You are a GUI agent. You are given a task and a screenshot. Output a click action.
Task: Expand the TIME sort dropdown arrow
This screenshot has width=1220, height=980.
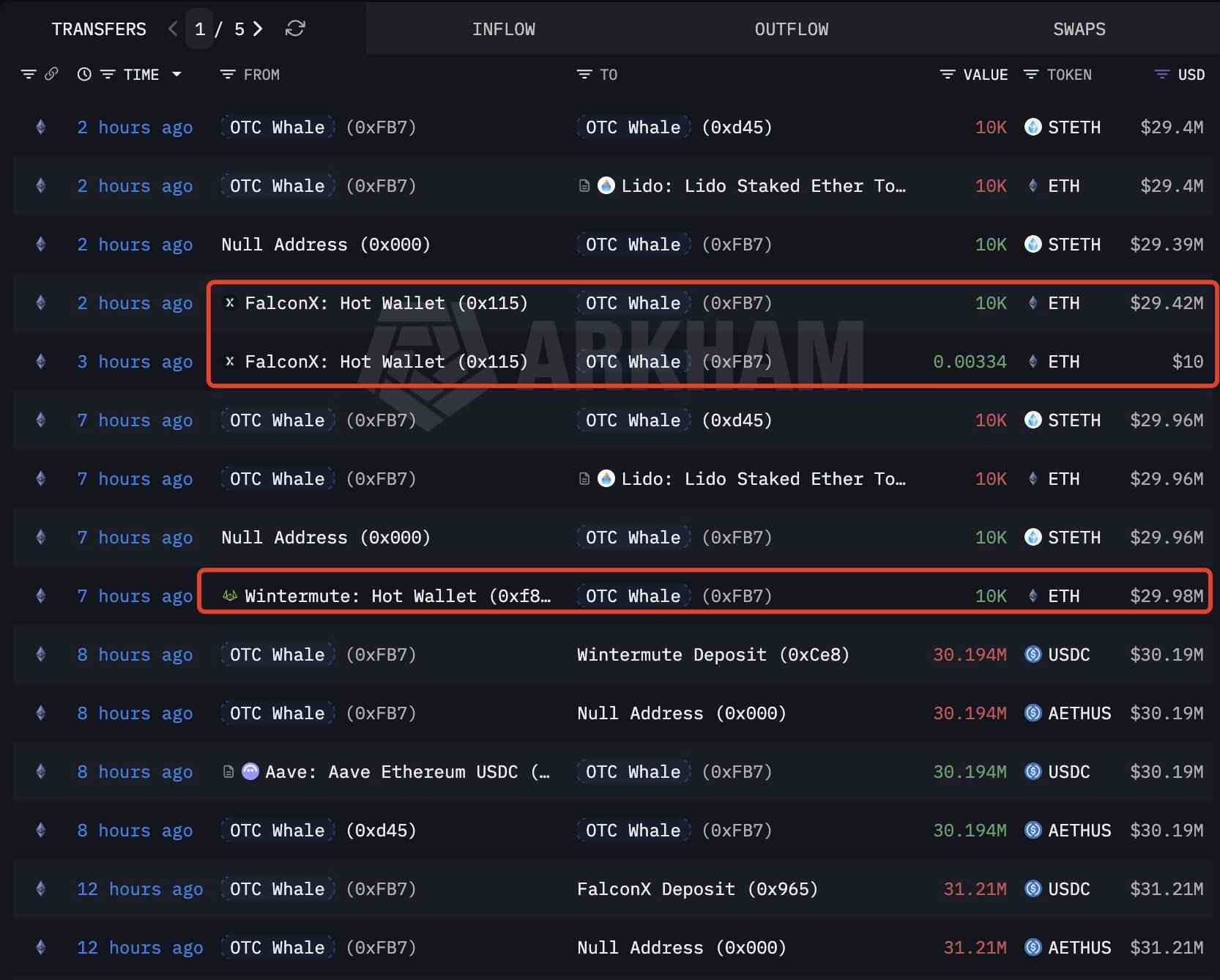pos(176,74)
